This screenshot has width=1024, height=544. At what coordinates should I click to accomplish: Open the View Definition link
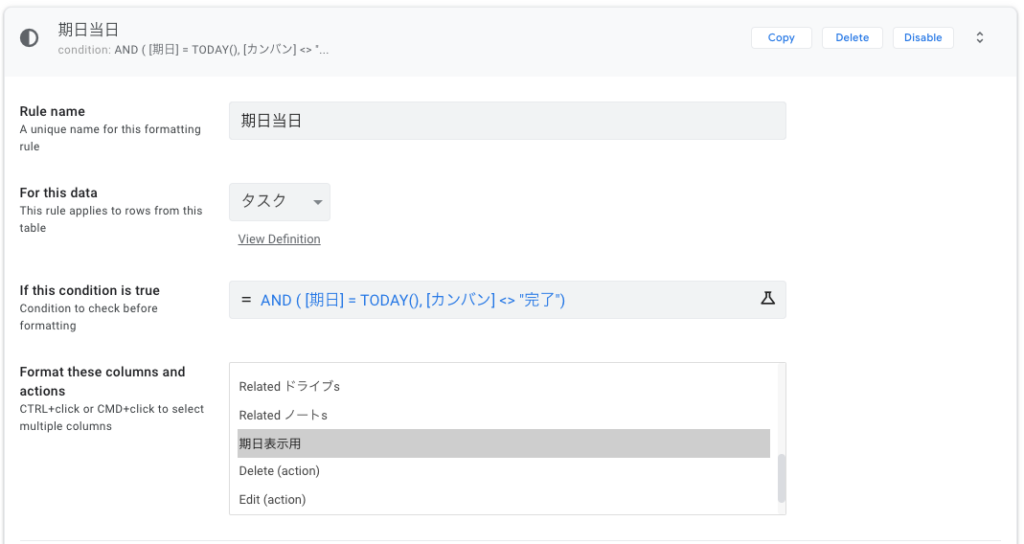coord(279,239)
